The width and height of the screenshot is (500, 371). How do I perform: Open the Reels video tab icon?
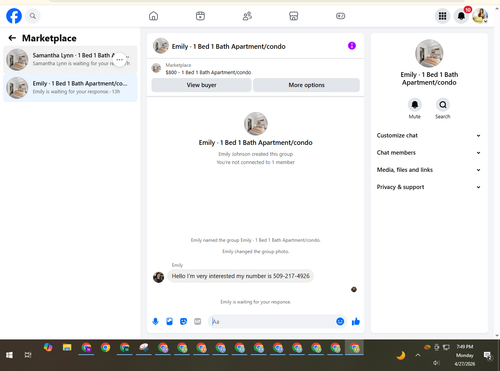pyautogui.click(x=200, y=16)
